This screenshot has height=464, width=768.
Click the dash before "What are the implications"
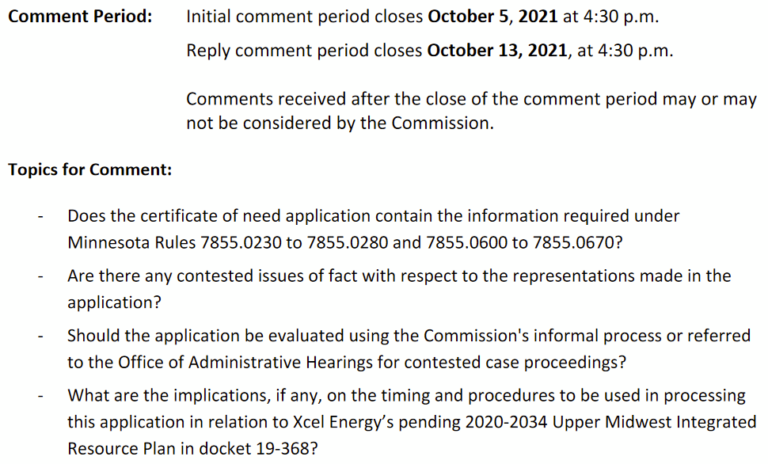pos(39,397)
